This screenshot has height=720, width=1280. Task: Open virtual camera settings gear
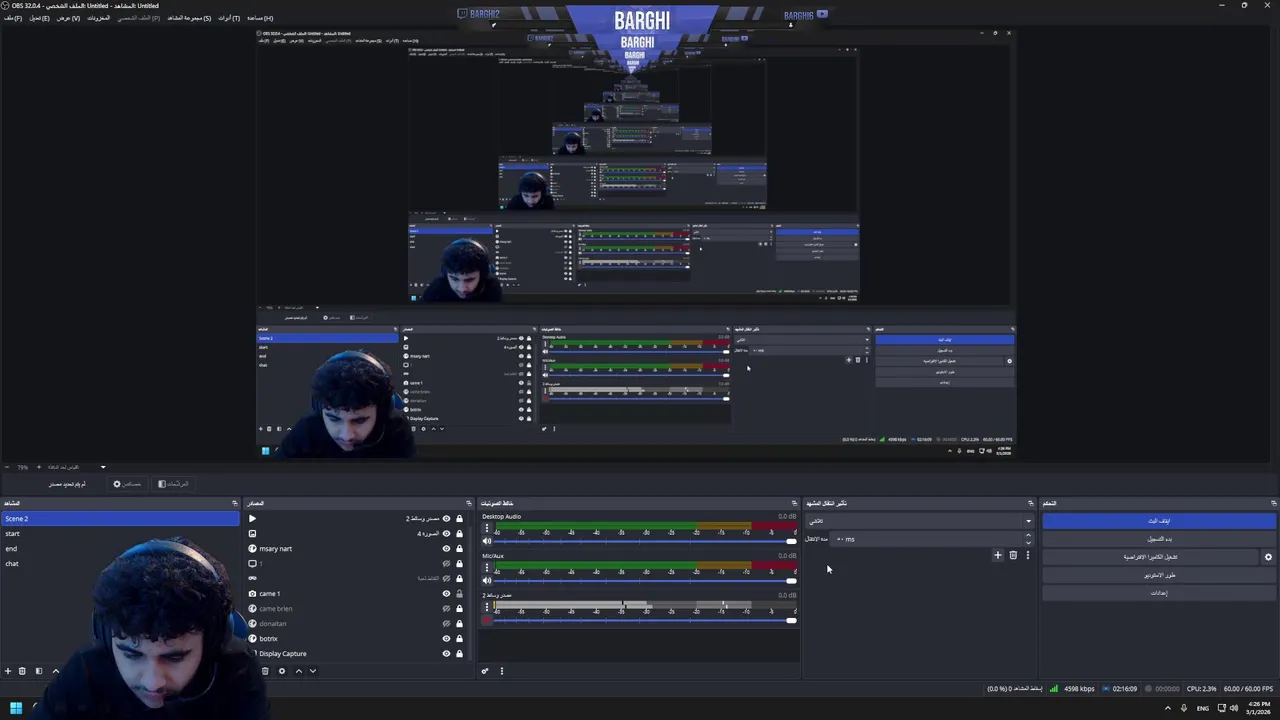click(x=1268, y=557)
